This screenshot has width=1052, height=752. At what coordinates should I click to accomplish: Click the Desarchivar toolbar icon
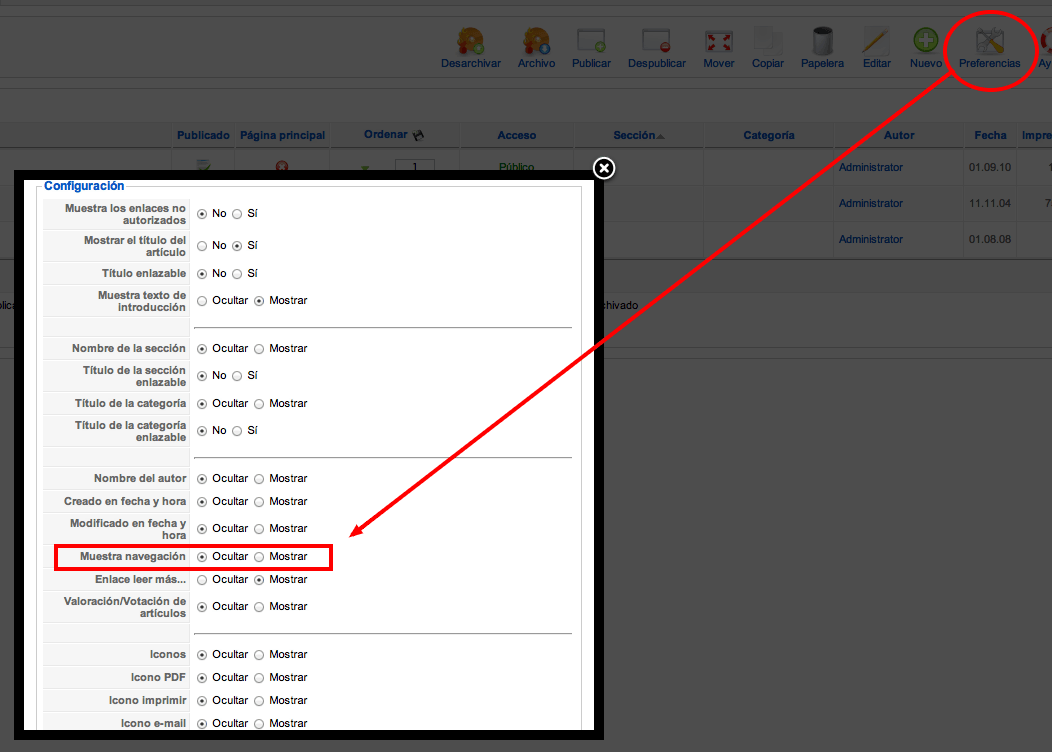[470, 42]
